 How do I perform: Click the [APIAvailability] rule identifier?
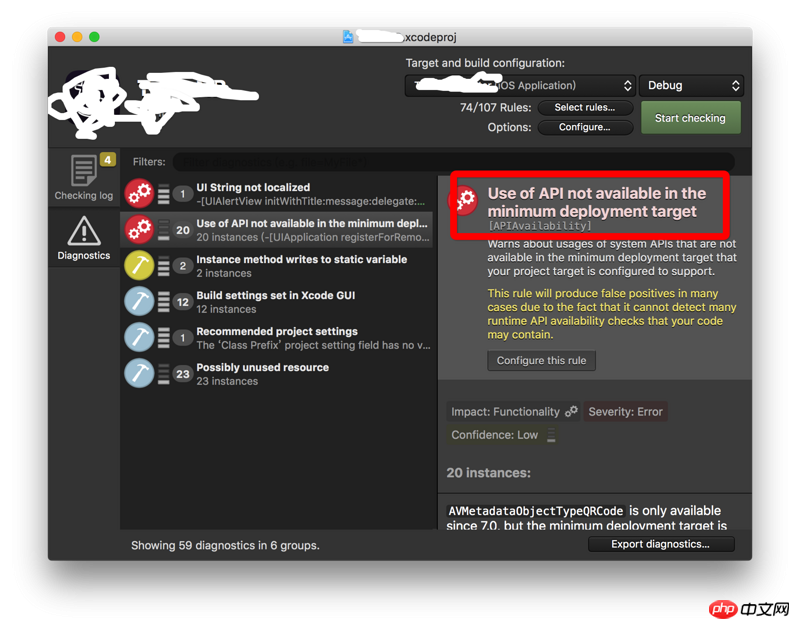pyautogui.click(x=540, y=226)
